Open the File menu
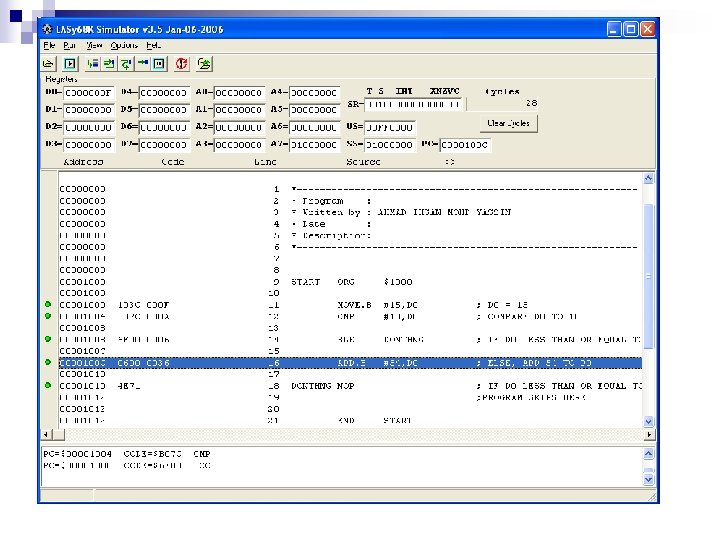Viewport: 720px width, 540px height. click(49, 45)
